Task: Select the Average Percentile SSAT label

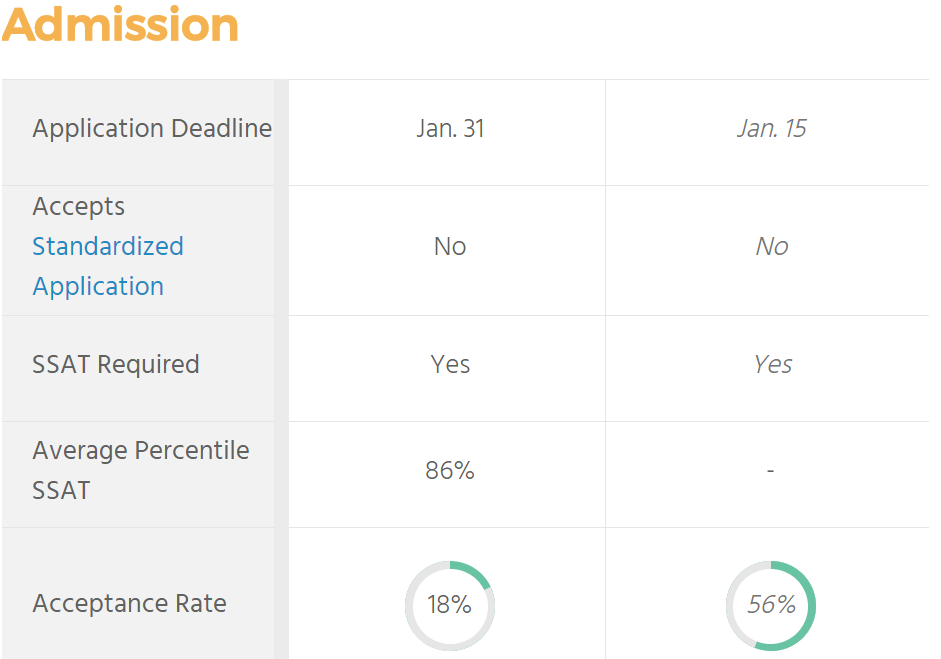Action: click(x=140, y=470)
